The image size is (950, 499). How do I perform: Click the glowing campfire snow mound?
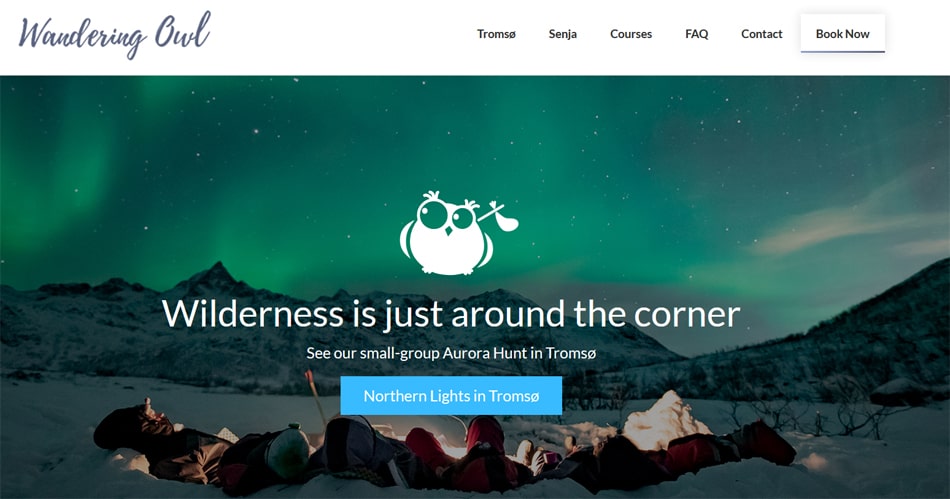point(665,421)
